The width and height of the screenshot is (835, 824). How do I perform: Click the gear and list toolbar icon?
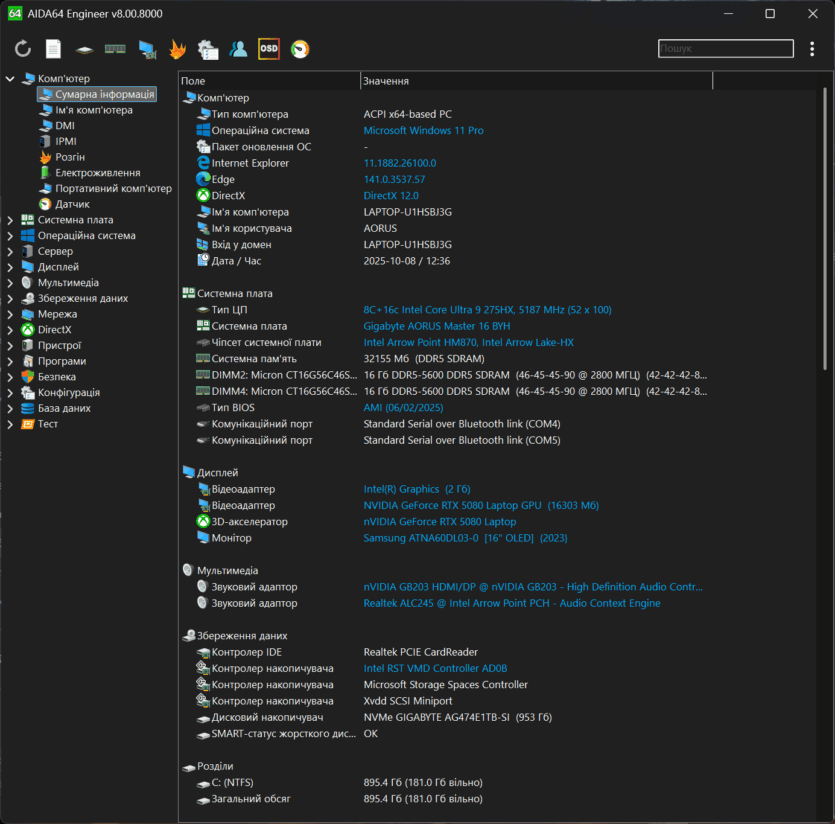pos(208,49)
